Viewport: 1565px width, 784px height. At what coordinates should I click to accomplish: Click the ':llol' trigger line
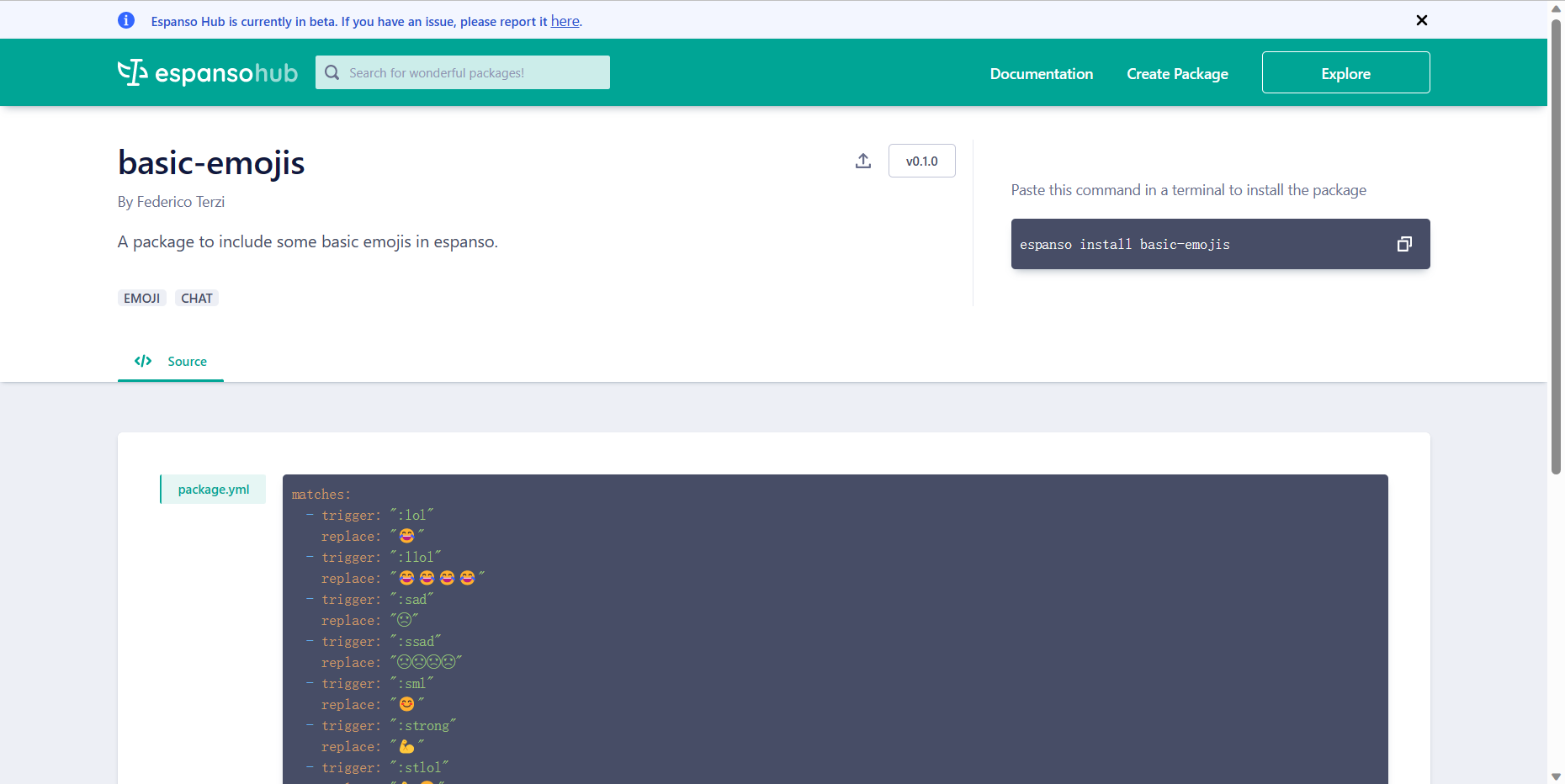tap(374, 558)
